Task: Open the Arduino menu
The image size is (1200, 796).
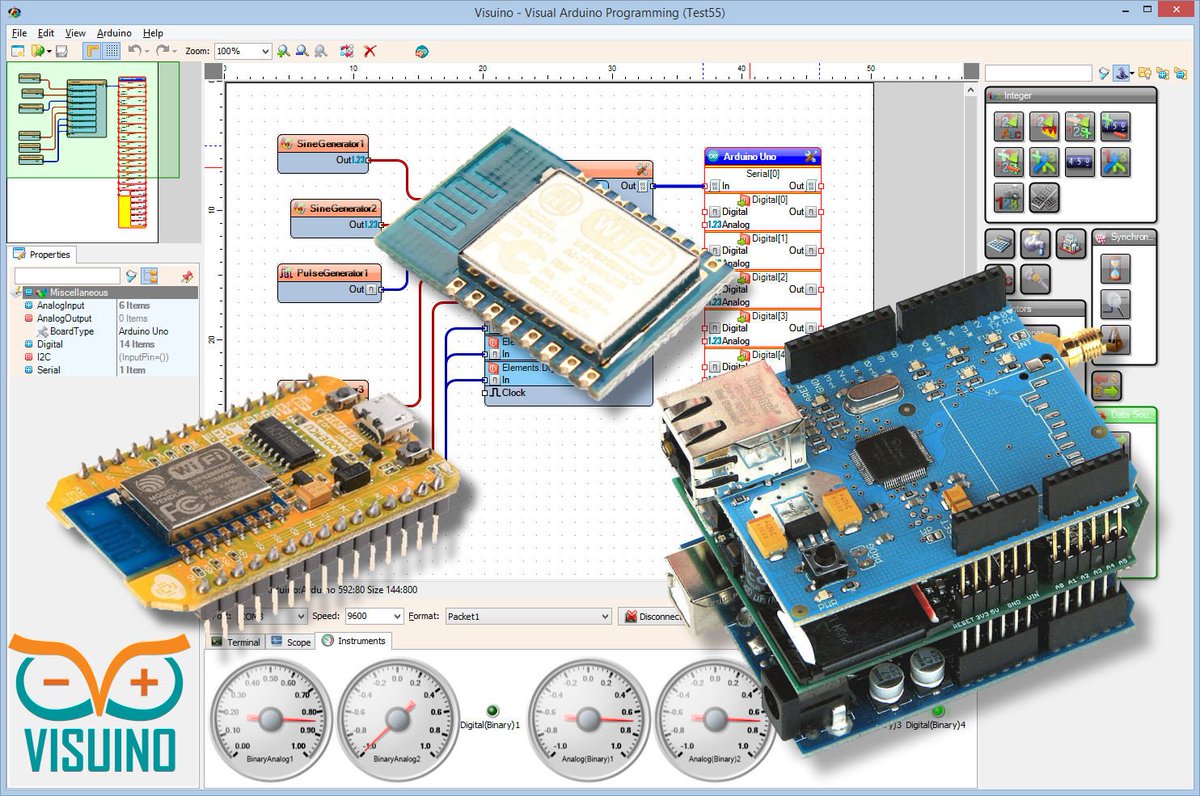Action: coord(113,33)
